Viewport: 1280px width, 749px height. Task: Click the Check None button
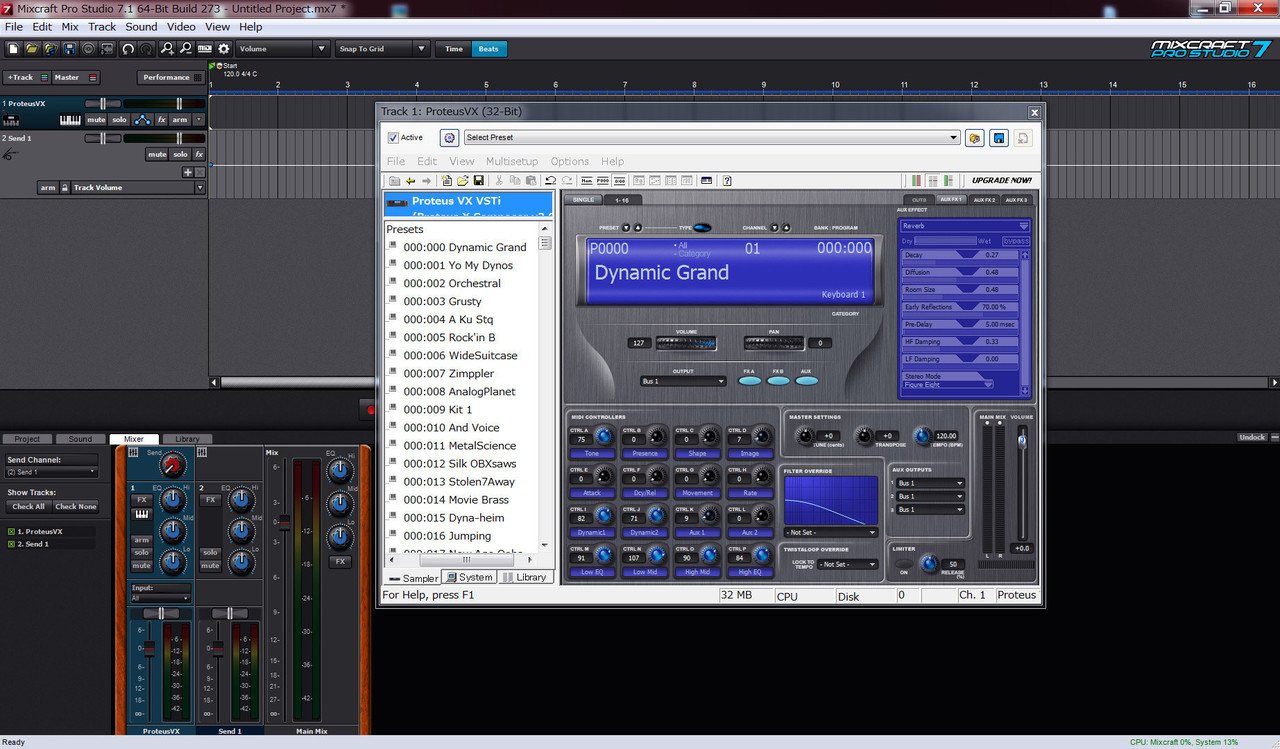[76, 506]
